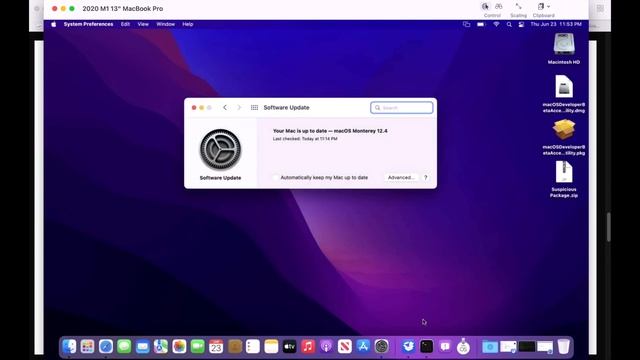Image resolution: width=640 pixels, height=360 pixels.
Task: Launch App Store from the Dock
Action: [363, 347]
